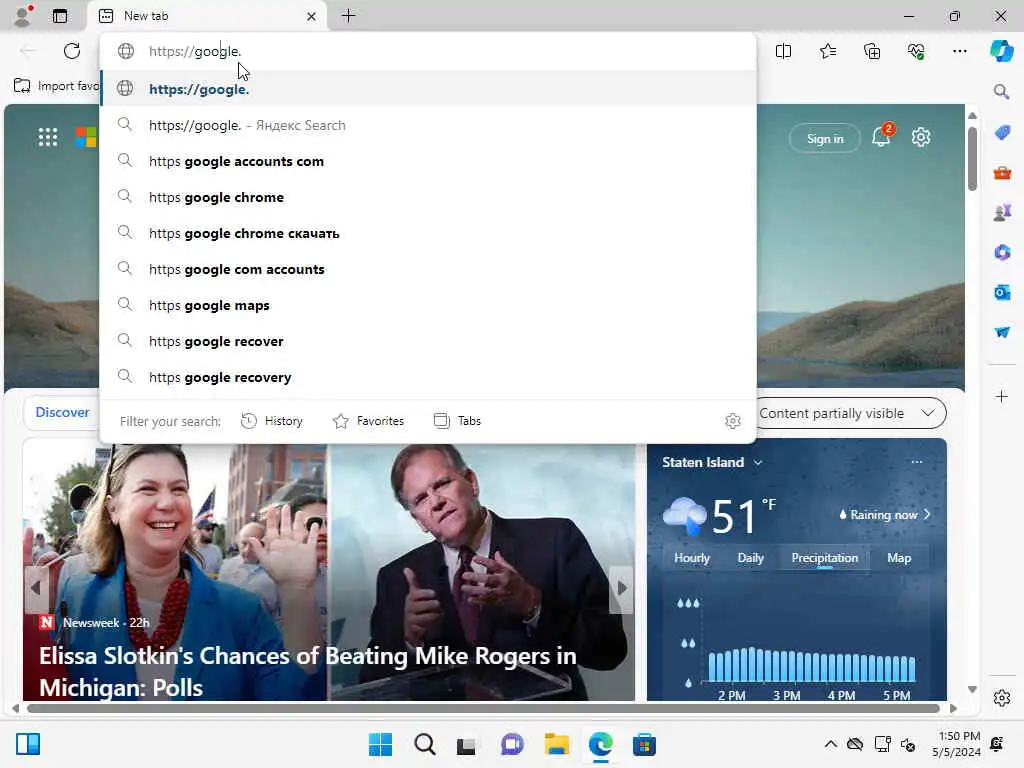Click the horizontal page scrollbar

(483, 709)
